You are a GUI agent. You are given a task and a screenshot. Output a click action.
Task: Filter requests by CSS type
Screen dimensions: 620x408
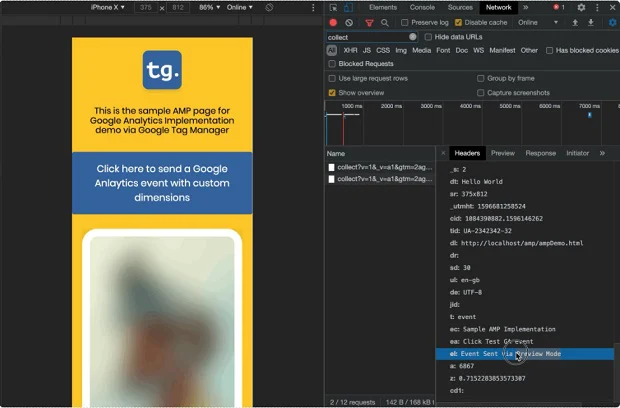(383, 50)
